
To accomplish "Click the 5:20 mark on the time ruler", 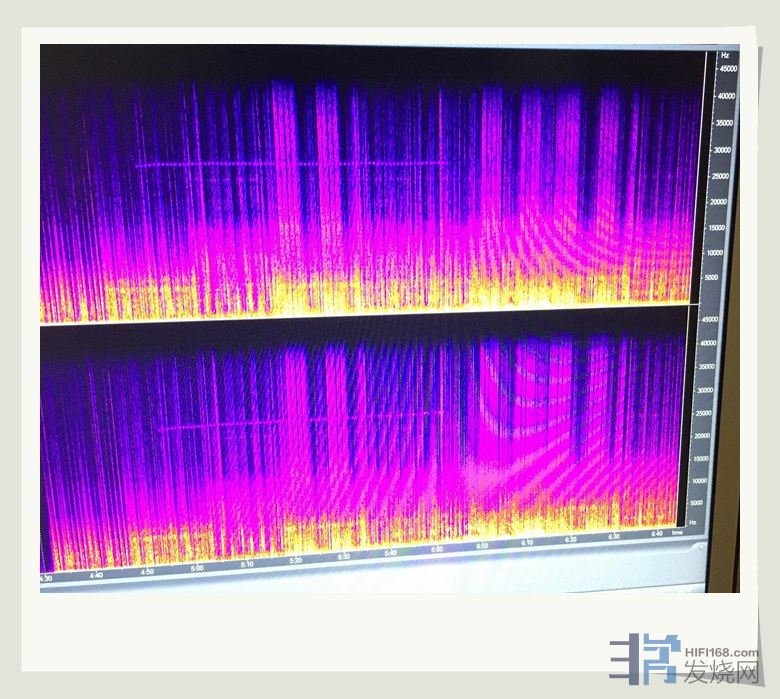I will [295, 560].
